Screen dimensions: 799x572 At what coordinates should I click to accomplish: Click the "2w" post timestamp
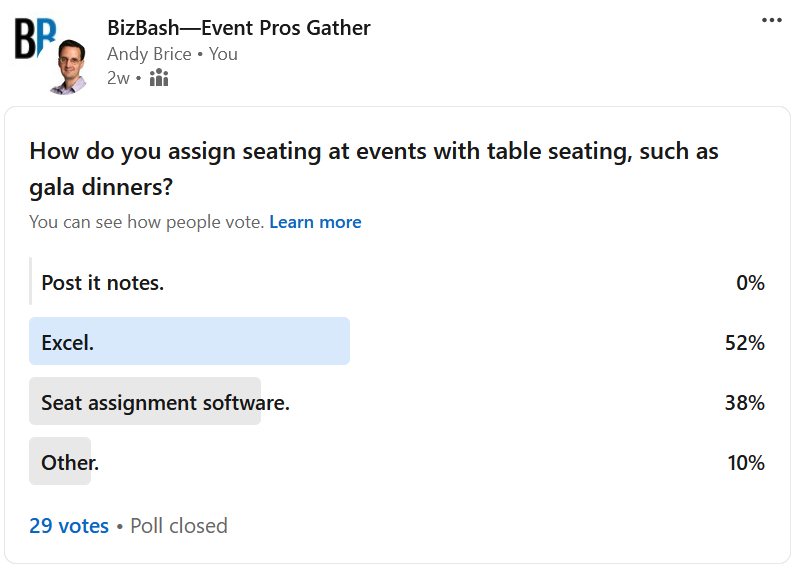118,78
